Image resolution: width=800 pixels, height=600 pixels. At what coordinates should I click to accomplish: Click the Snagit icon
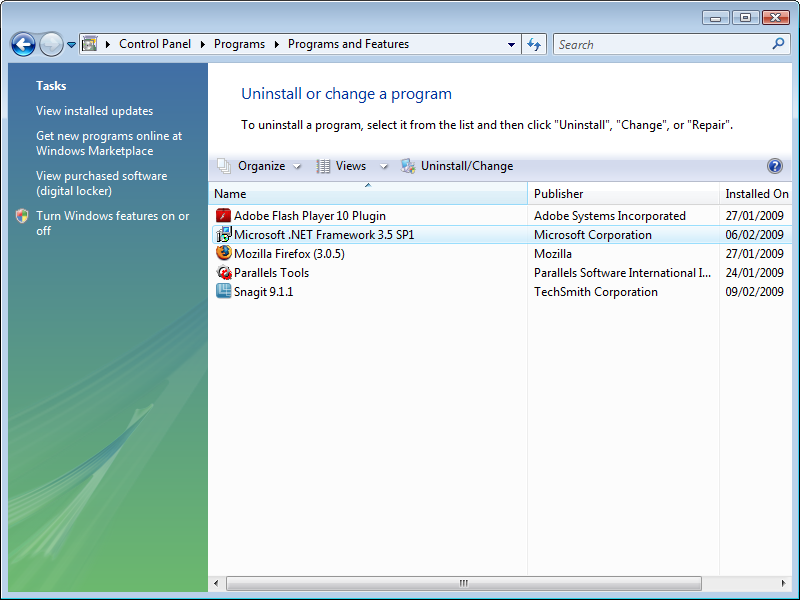click(x=223, y=291)
